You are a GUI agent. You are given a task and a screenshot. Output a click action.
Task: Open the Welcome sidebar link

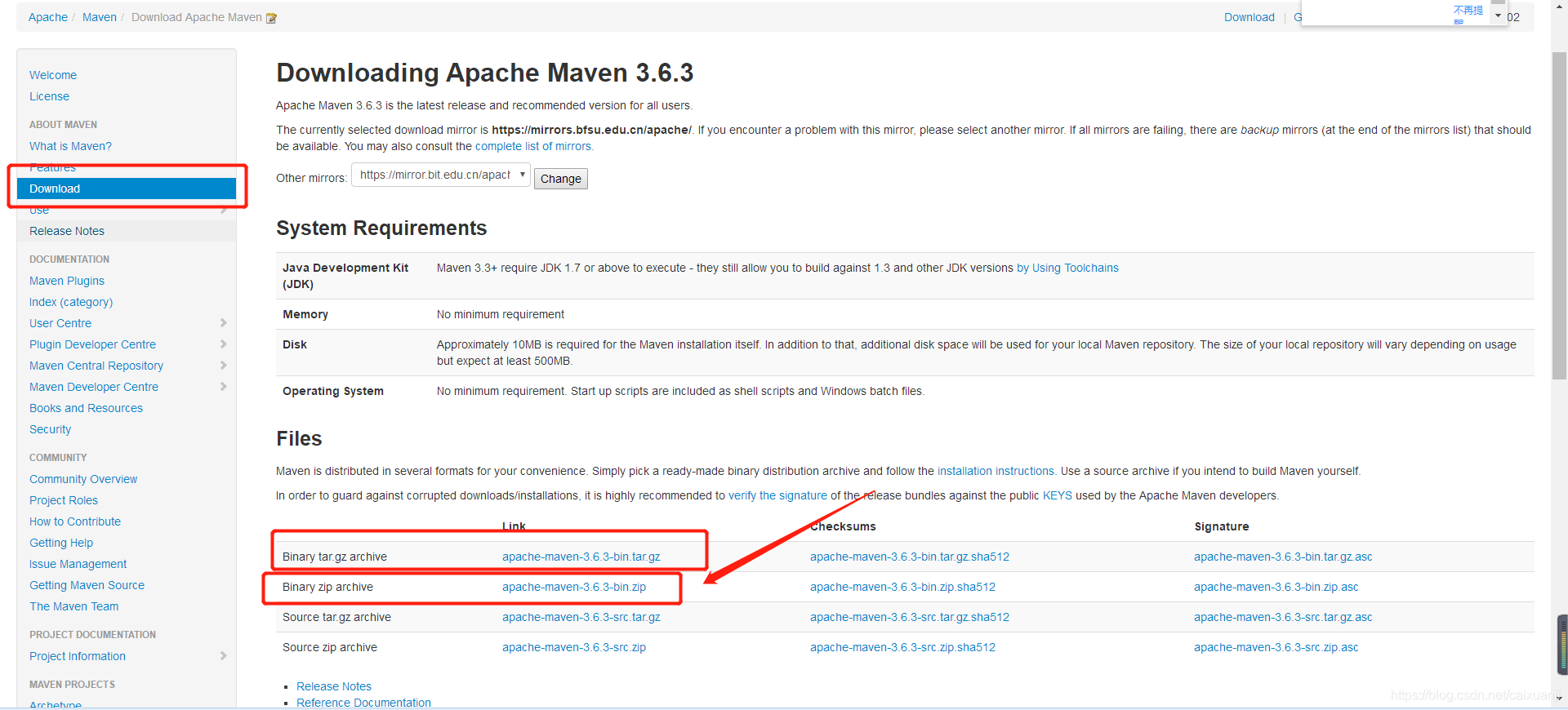[53, 75]
